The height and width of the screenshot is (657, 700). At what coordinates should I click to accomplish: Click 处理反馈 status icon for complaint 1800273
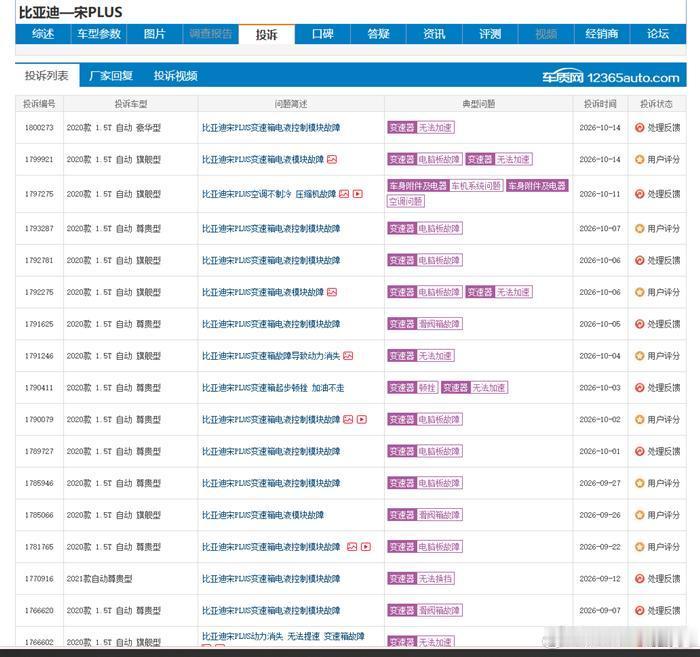[x=639, y=128]
